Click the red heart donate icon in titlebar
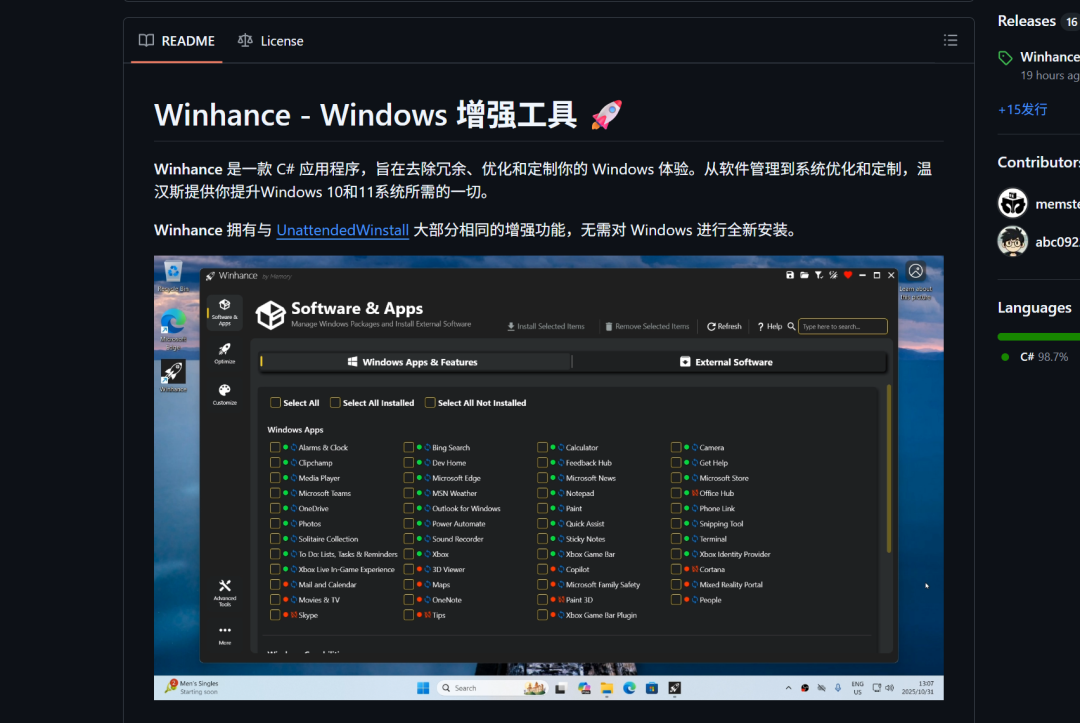The width and height of the screenshot is (1080, 723). (x=848, y=274)
